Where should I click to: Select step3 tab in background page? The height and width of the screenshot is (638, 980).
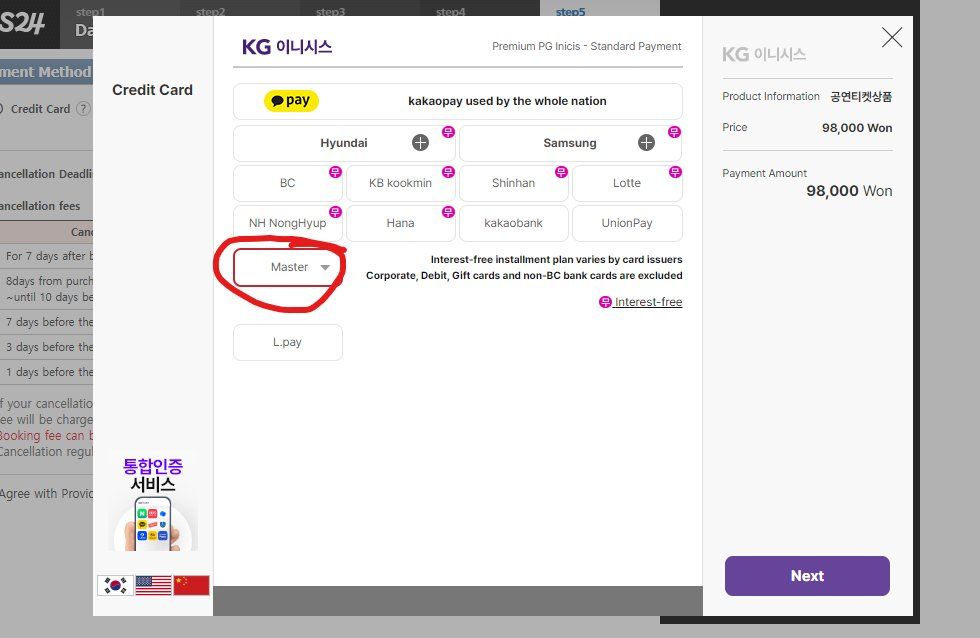point(331,12)
